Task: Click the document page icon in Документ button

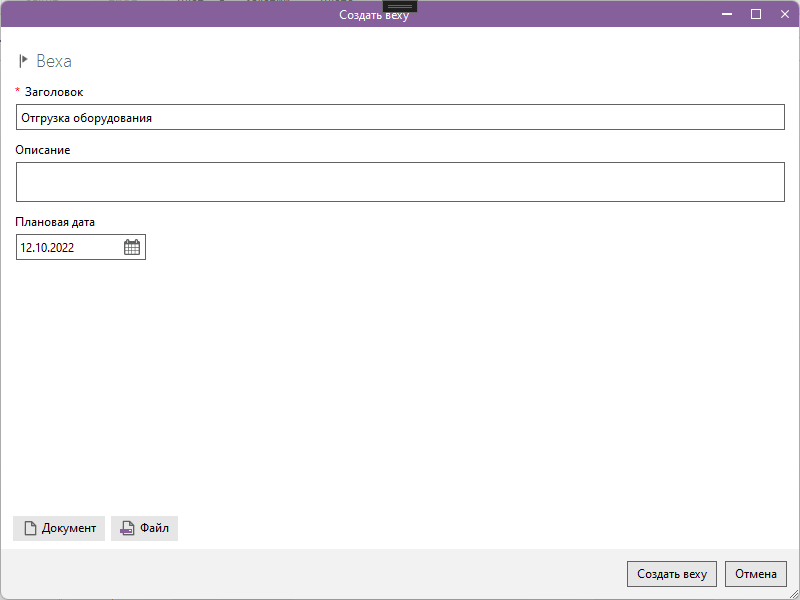Action: pos(30,529)
